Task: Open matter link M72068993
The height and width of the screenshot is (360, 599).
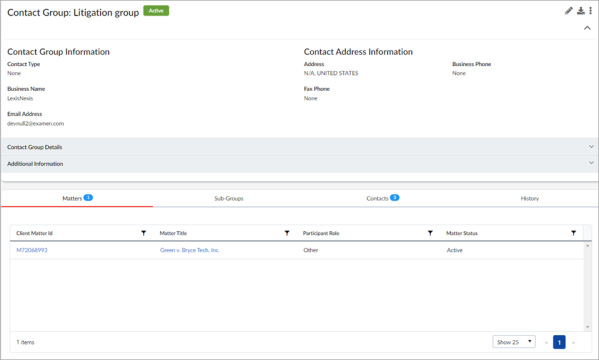Action: [32, 250]
